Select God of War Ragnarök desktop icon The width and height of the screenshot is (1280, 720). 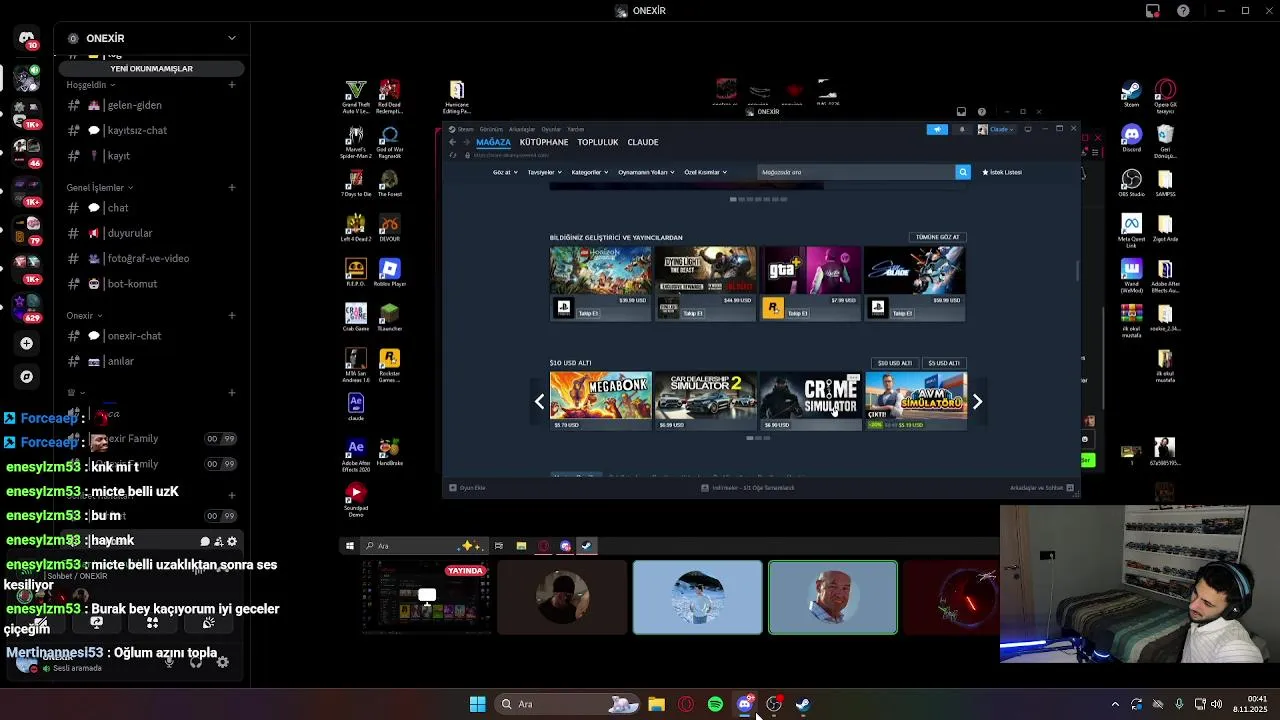click(390, 142)
